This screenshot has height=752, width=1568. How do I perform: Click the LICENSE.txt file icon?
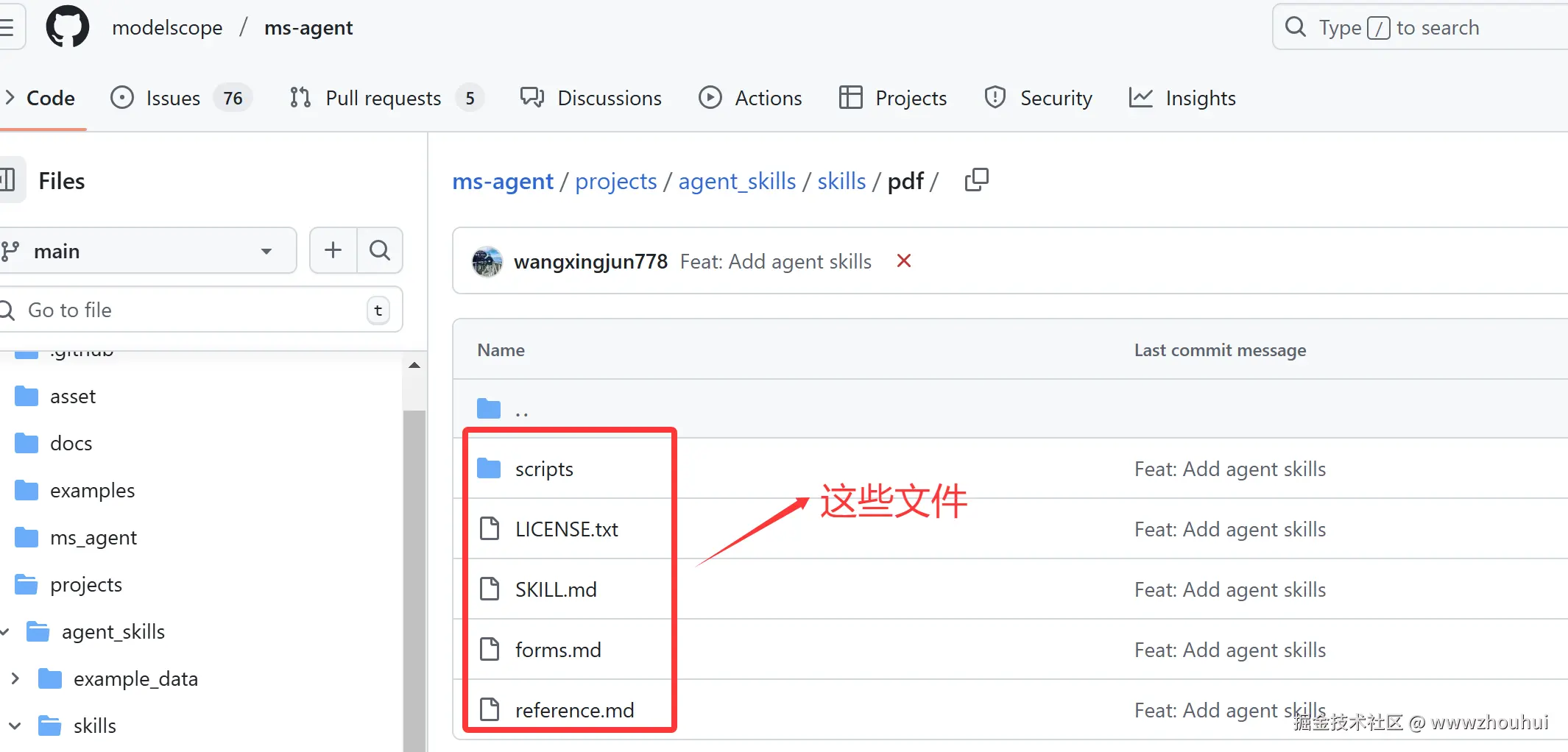coord(489,528)
